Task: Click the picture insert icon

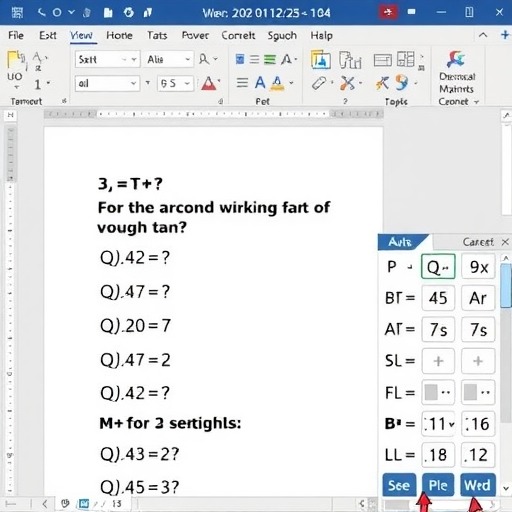Action: [x=321, y=60]
